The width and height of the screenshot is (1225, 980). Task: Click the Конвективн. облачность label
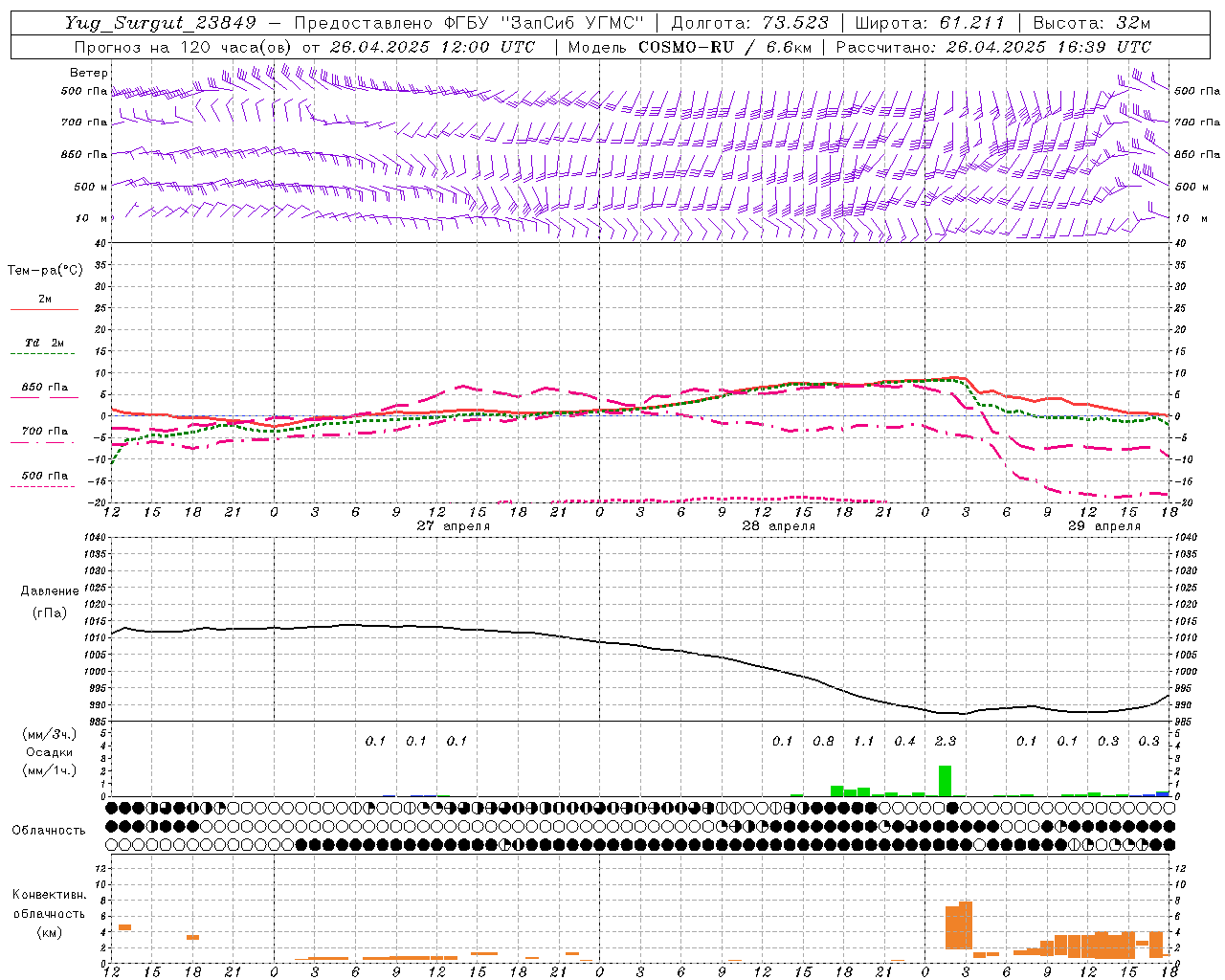(x=49, y=904)
